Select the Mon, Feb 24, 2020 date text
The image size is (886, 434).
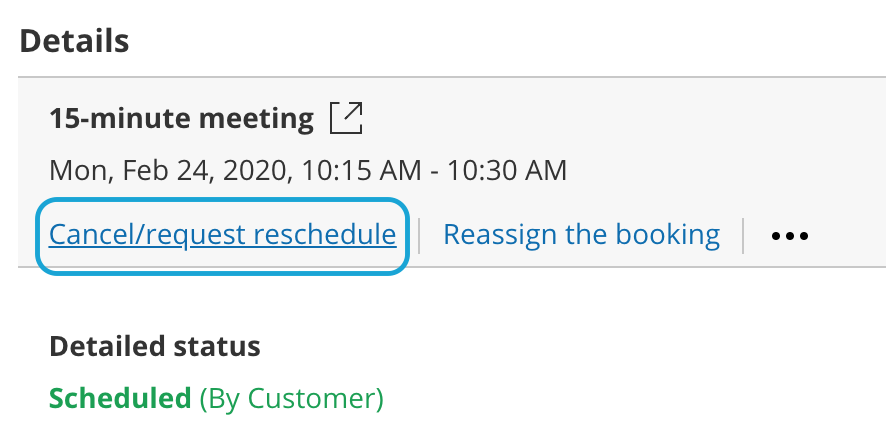(x=164, y=170)
